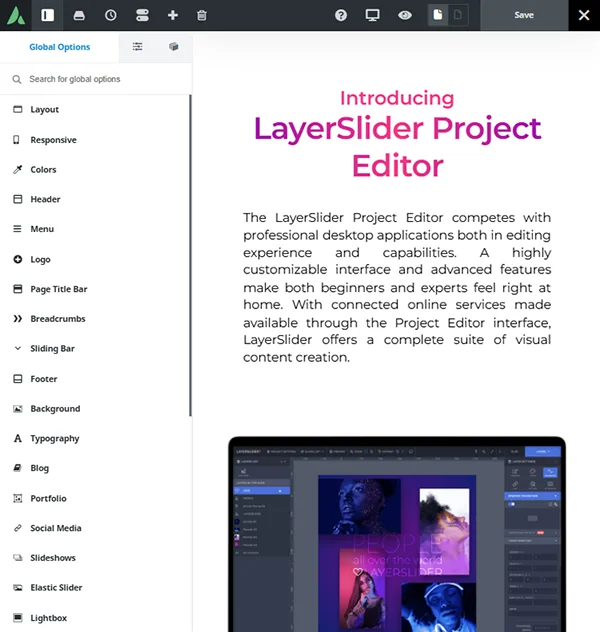Viewport: 600px width, 632px height.
Task: Expand the Layout options section
Action: 44,110
